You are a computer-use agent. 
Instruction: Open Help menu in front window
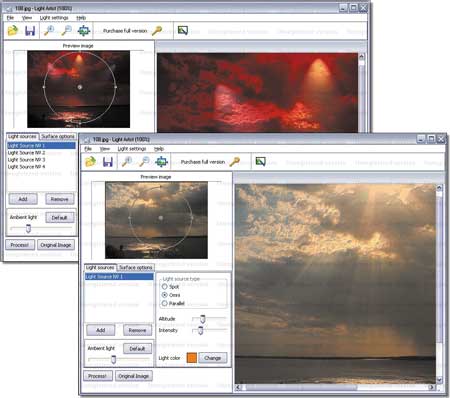pyautogui.click(x=159, y=149)
